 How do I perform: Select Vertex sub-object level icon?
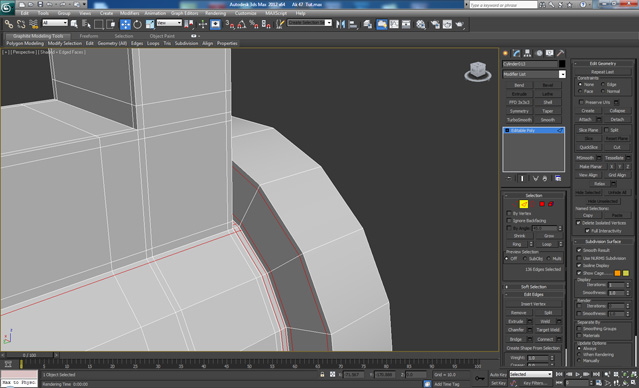click(x=516, y=204)
